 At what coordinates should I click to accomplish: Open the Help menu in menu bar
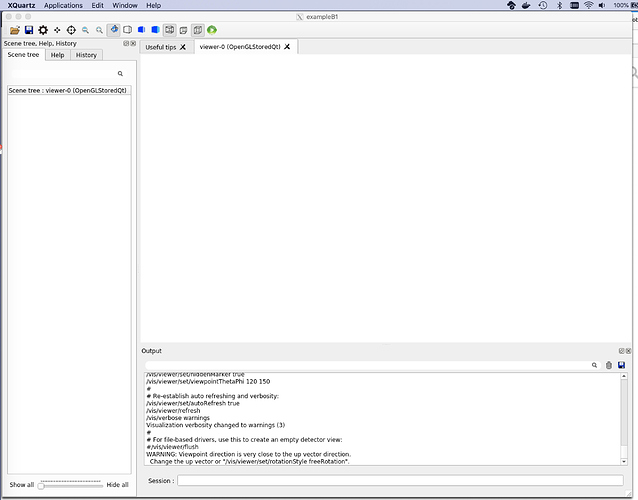tap(153, 5)
